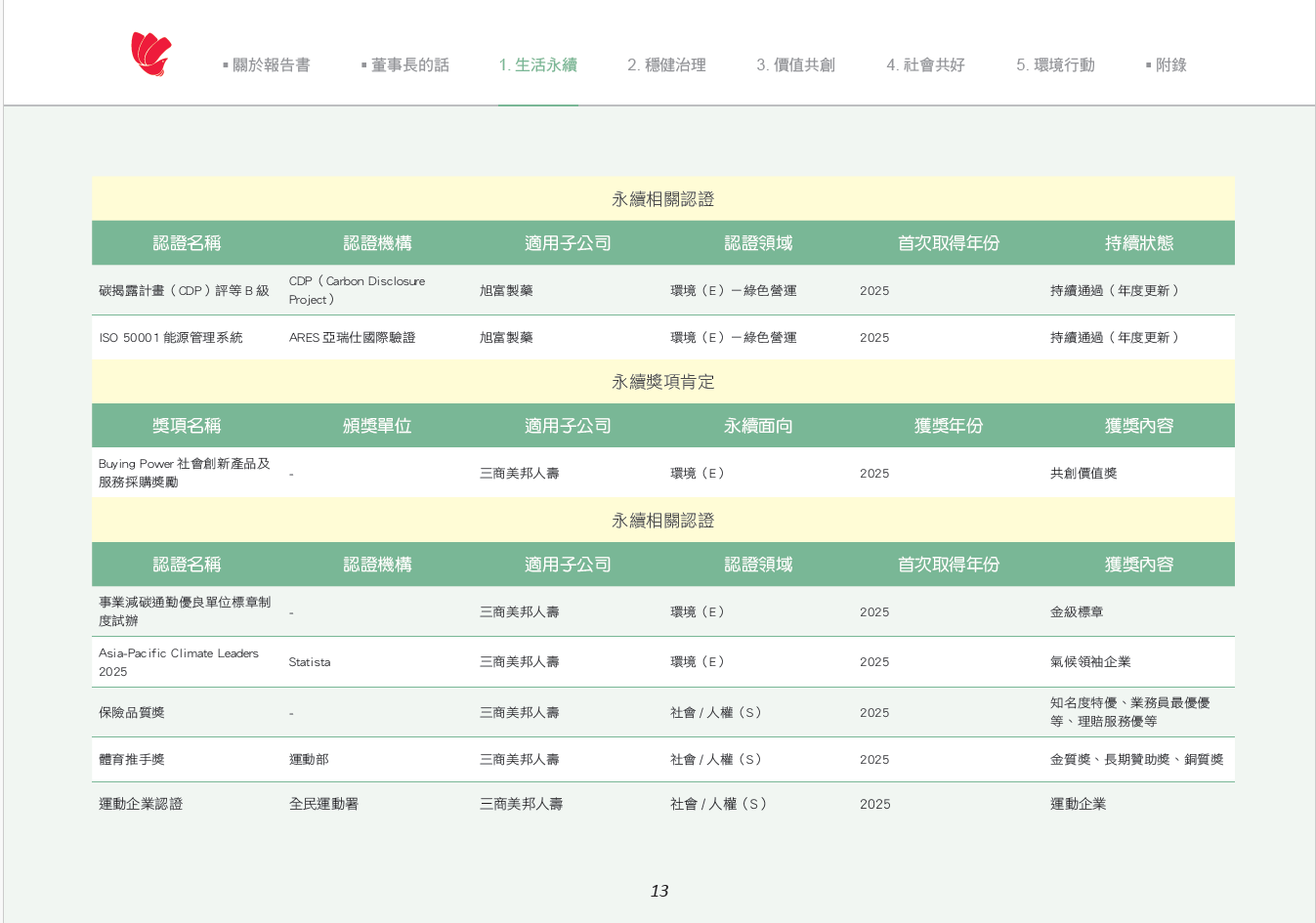Select the 氣候領袖企業 cell
The height and width of the screenshot is (923, 1316).
click(x=1090, y=662)
